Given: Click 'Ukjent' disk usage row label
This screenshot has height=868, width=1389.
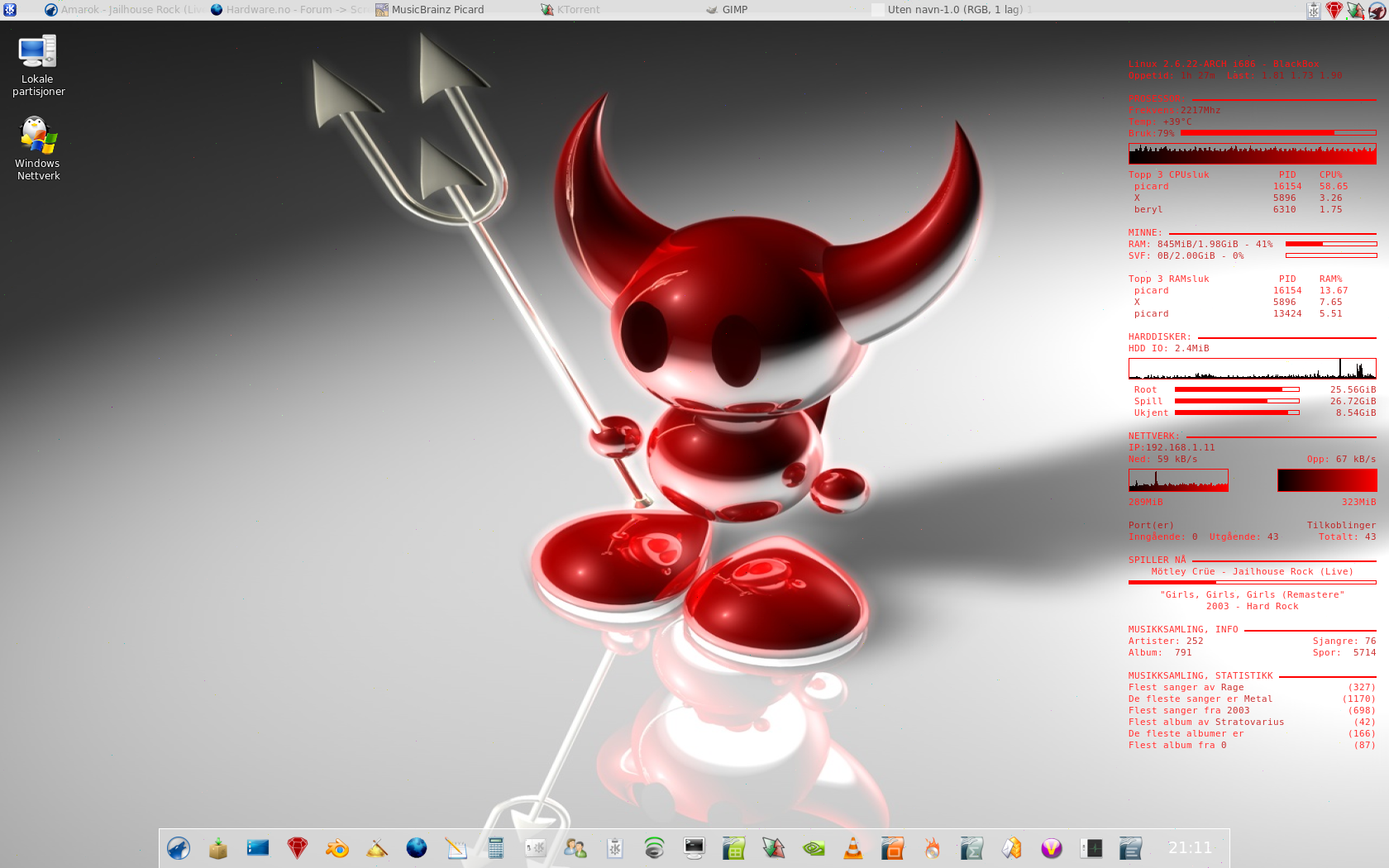Looking at the screenshot, I should 1151,413.
